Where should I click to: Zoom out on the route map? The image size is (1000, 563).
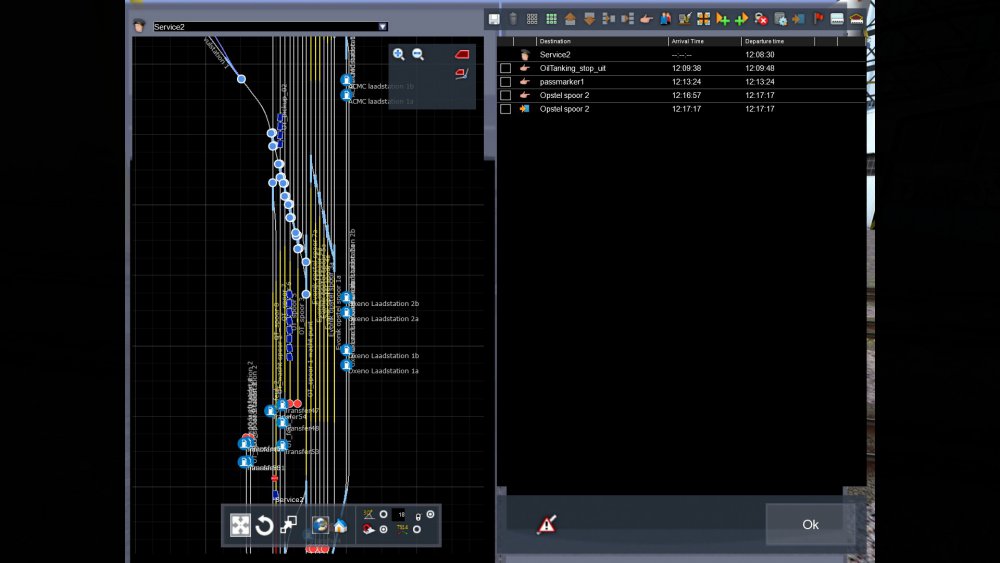418,54
